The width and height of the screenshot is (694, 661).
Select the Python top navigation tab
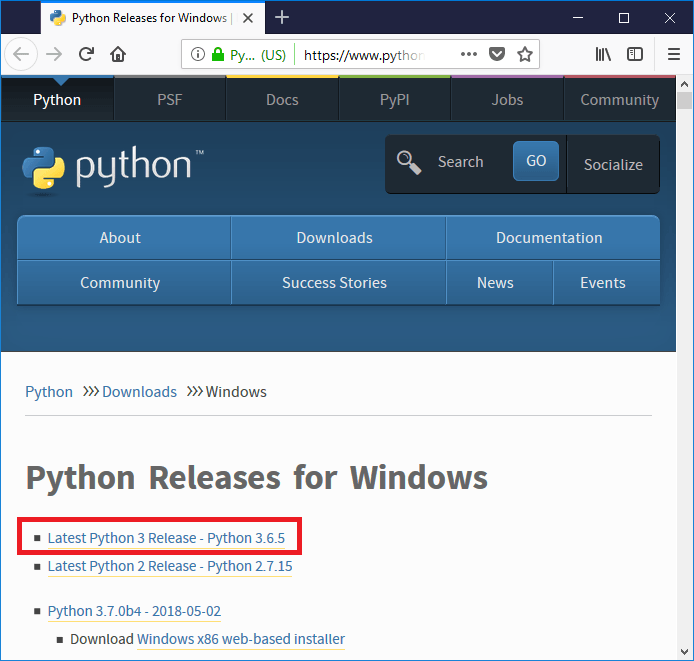57,99
